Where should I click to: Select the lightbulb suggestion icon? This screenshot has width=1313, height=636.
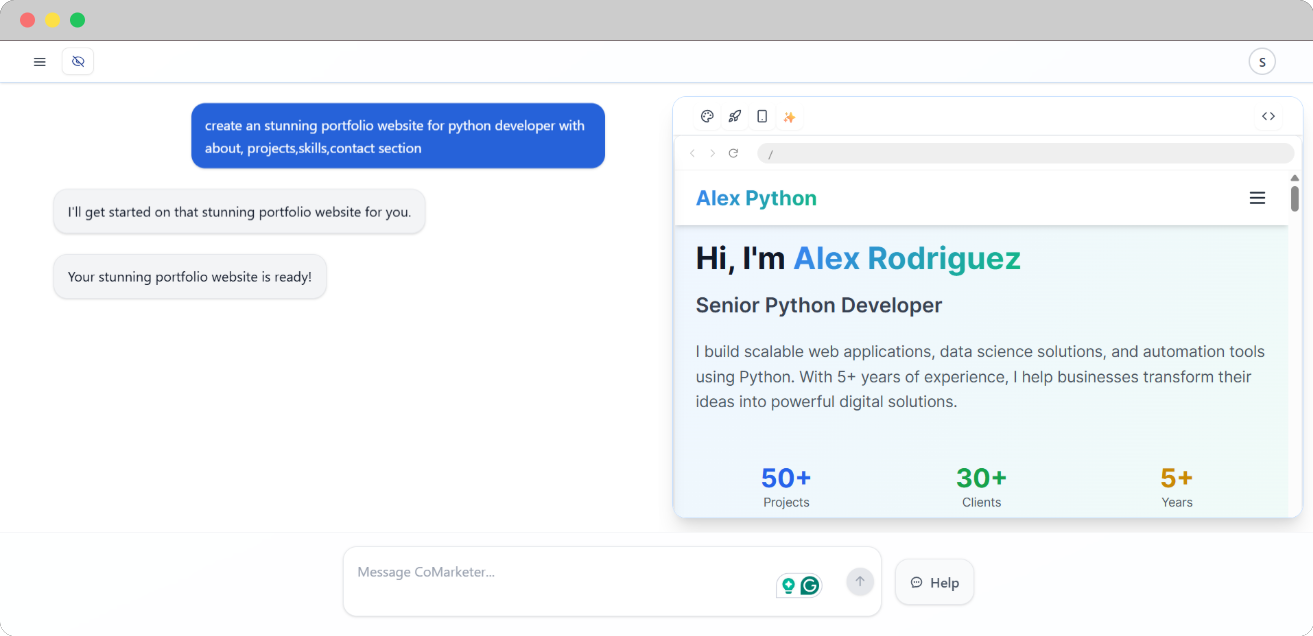click(787, 585)
